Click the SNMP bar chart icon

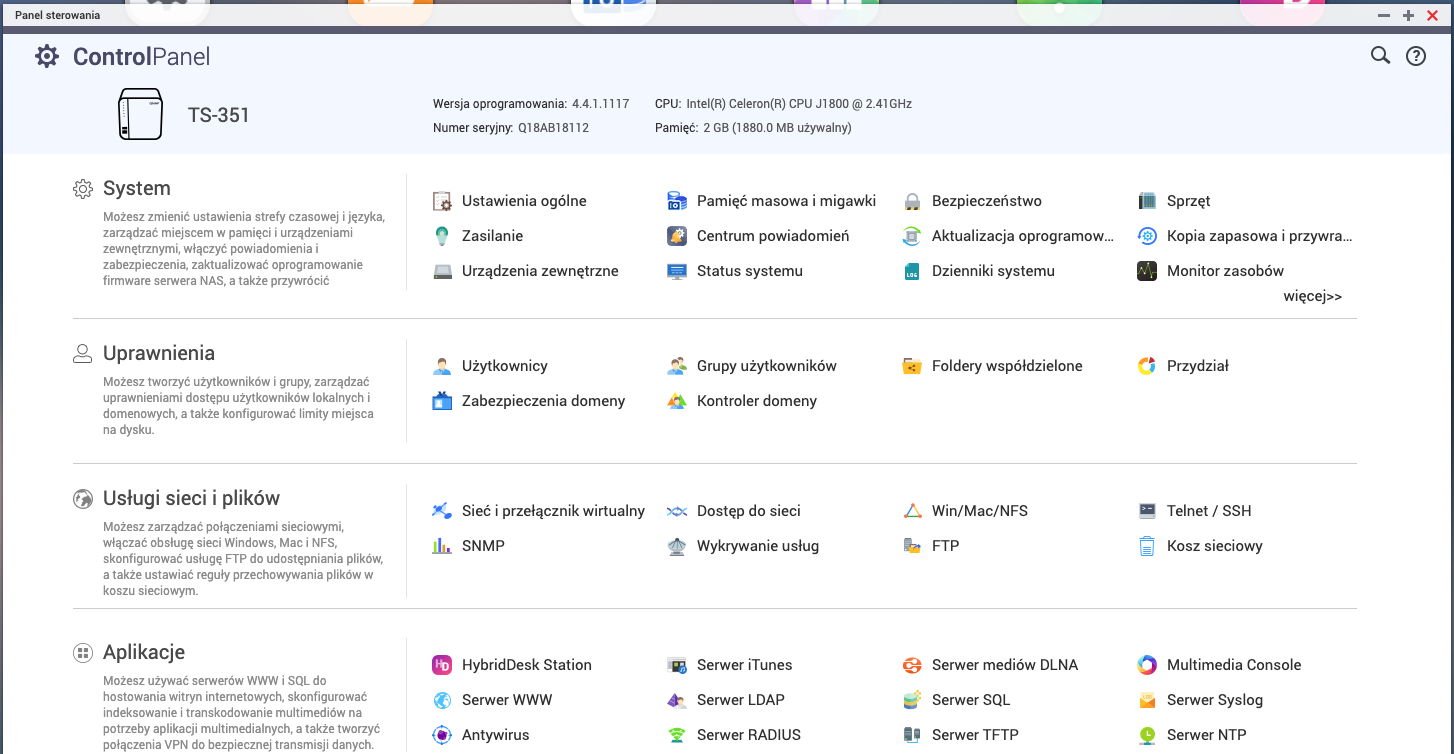click(442, 546)
